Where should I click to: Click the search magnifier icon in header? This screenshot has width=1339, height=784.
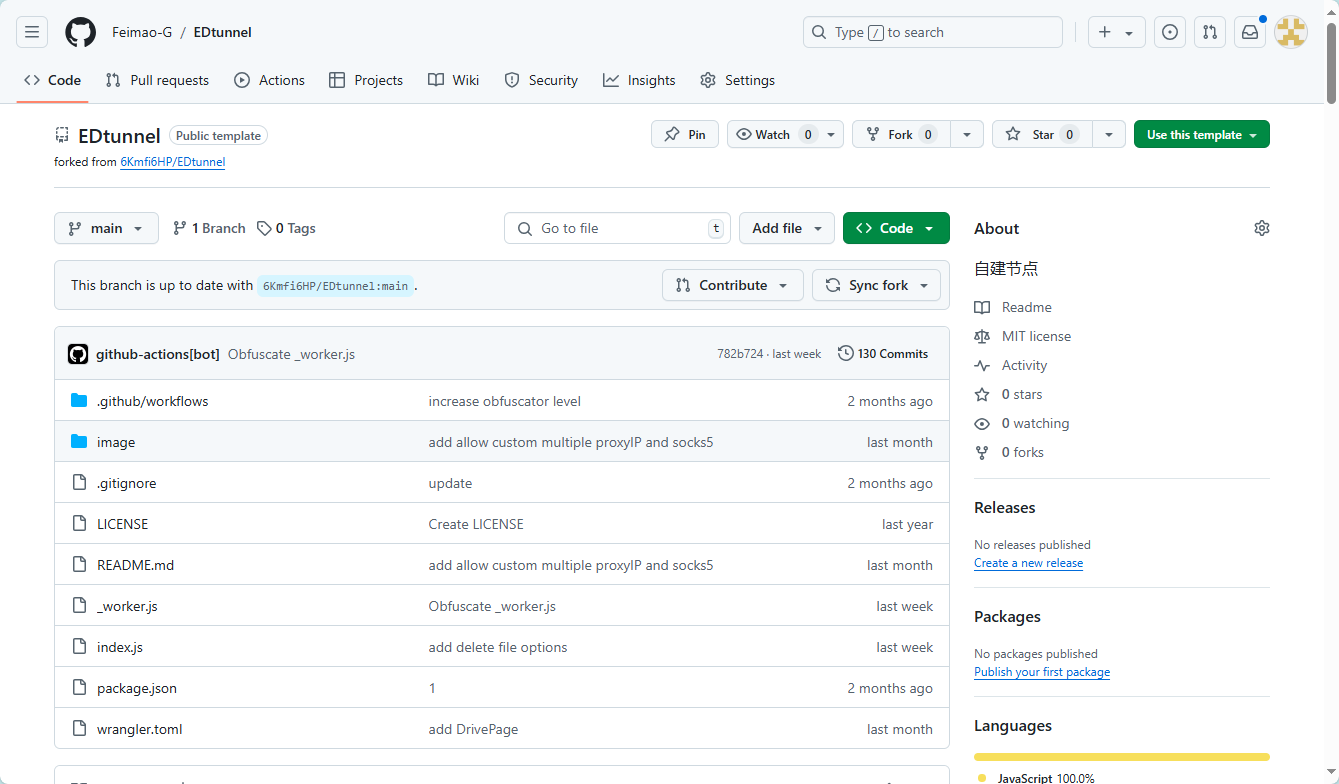(x=819, y=32)
